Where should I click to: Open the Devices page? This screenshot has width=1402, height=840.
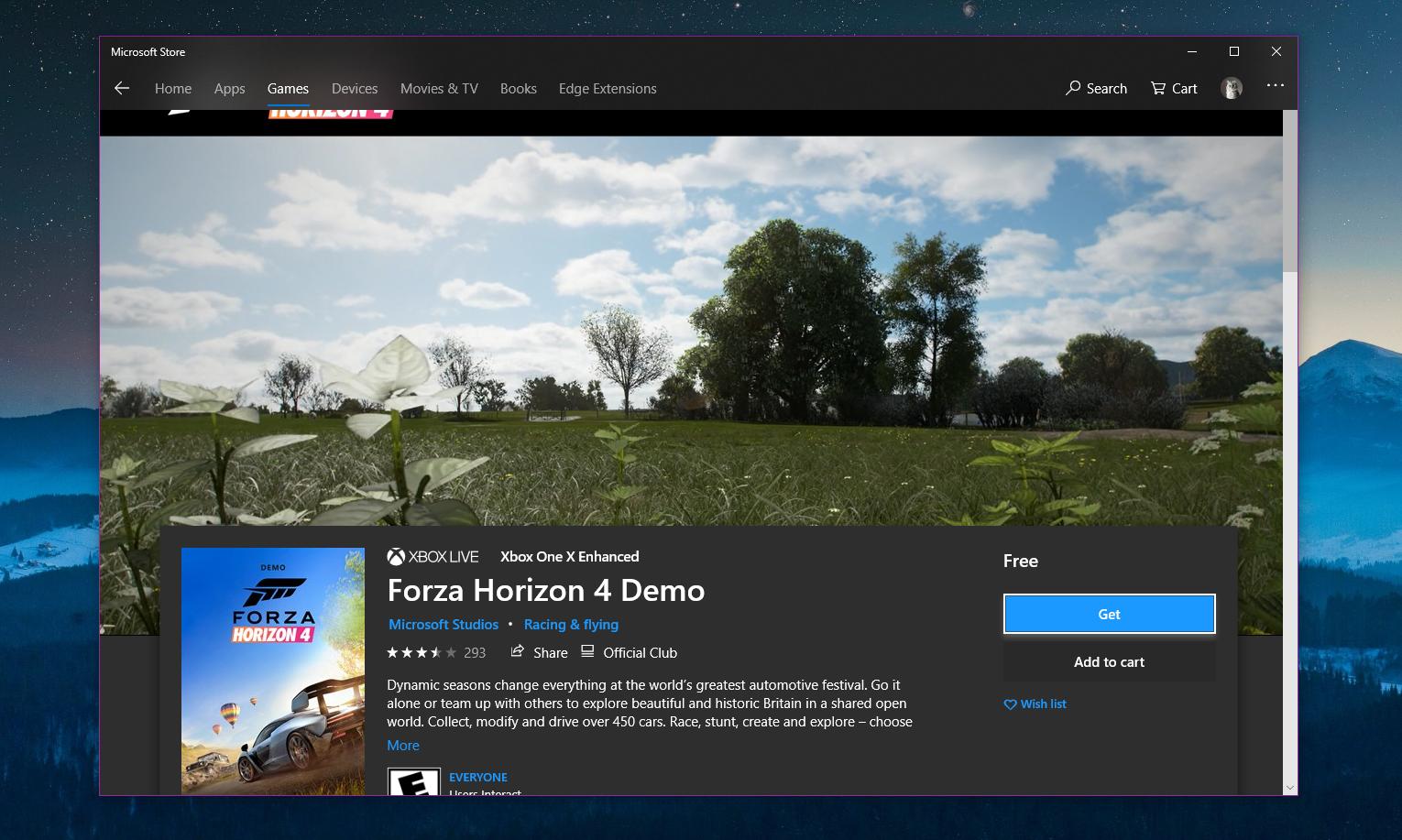tap(355, 88)
